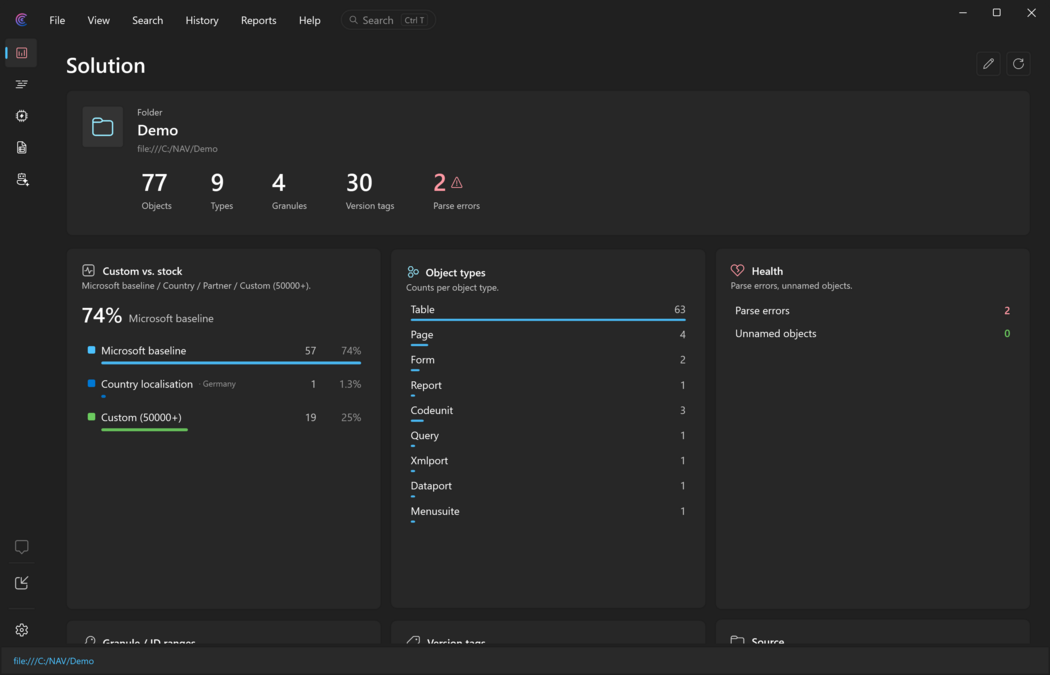
Task: Click the Table row progress bar
Action: [548, 320]
